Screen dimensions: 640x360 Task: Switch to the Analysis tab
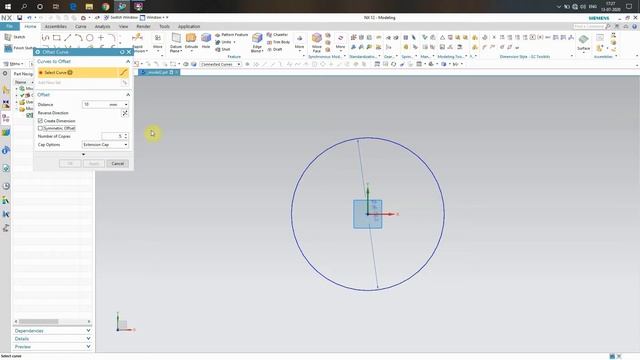(x=102, y=27)
